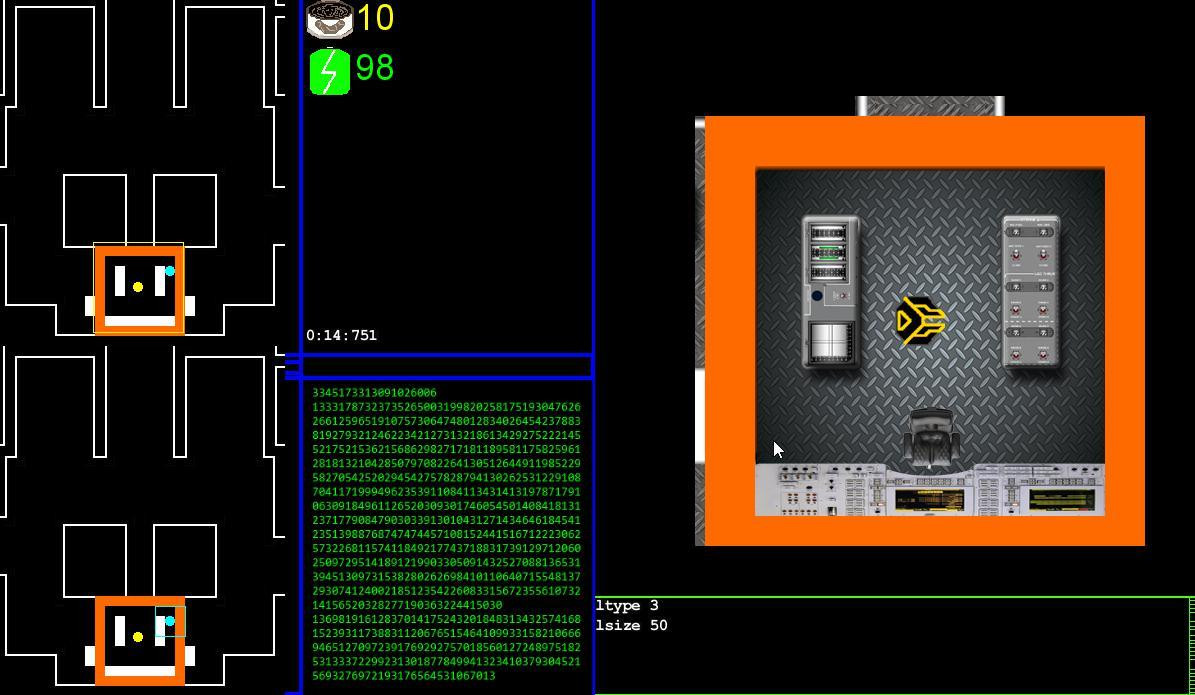Select the yellow robot emblem in the room

(921, 321)
